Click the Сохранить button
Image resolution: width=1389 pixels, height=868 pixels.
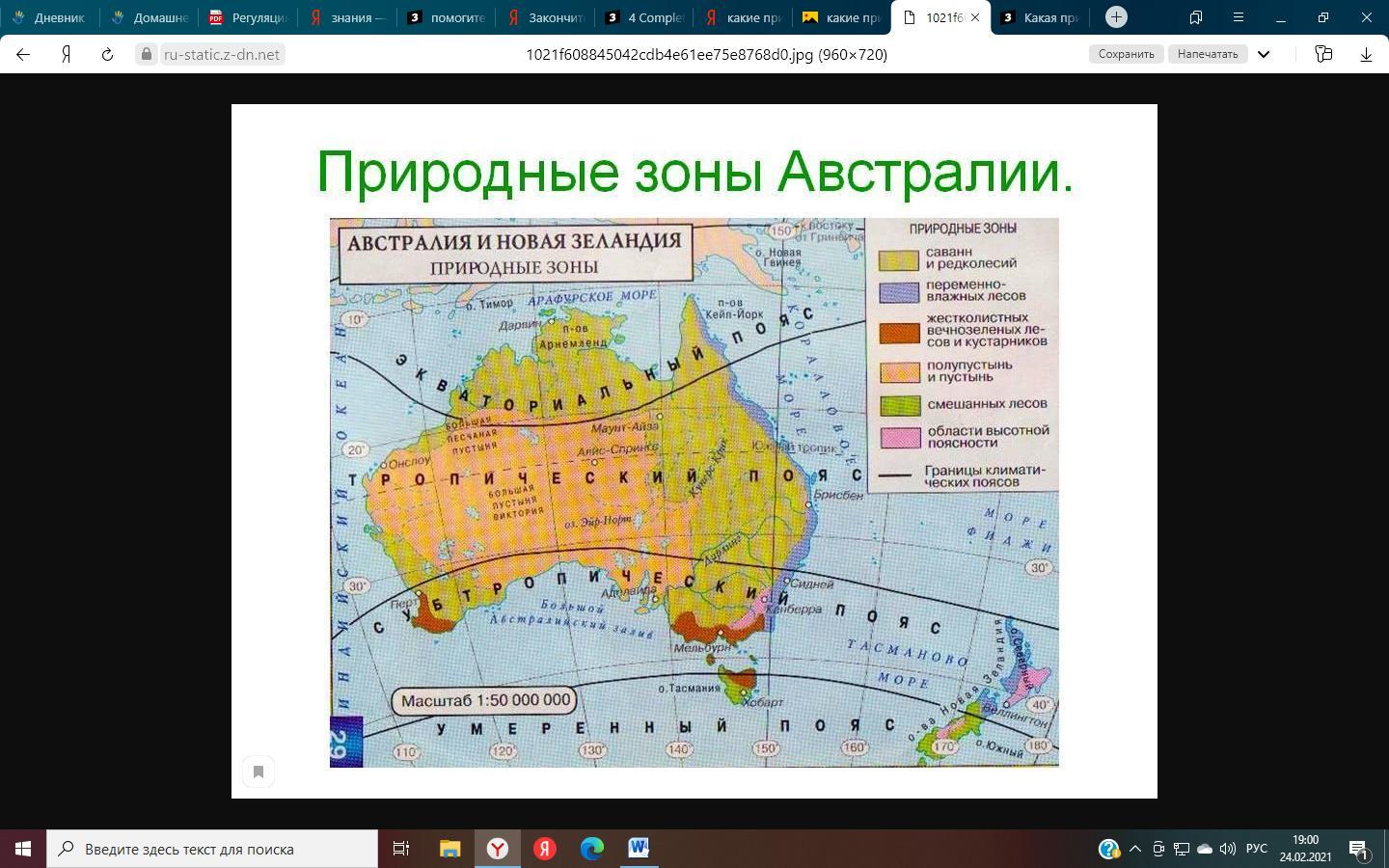(x=1126, y=54)
